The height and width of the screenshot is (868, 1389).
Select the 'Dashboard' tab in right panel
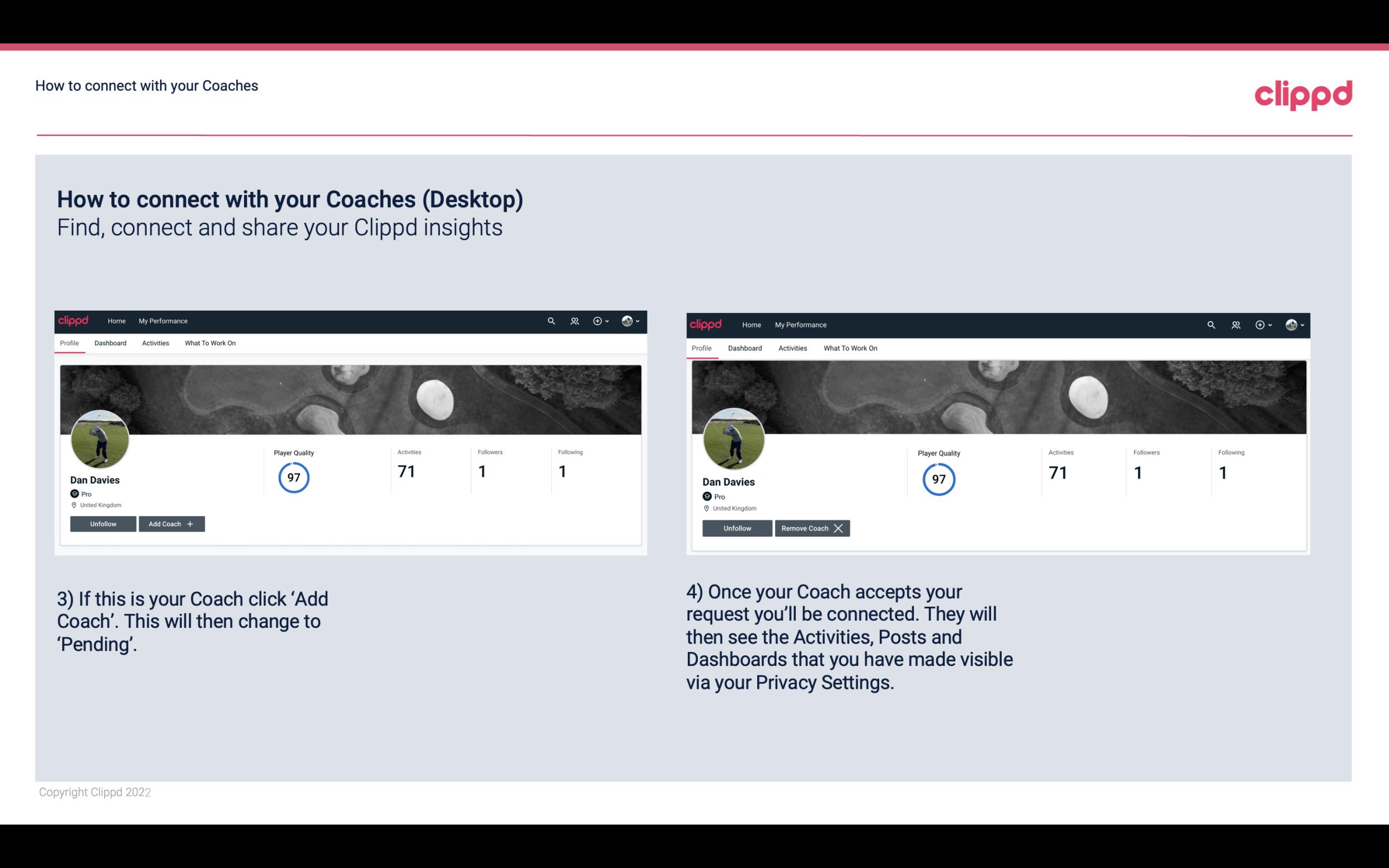point(745,347)
